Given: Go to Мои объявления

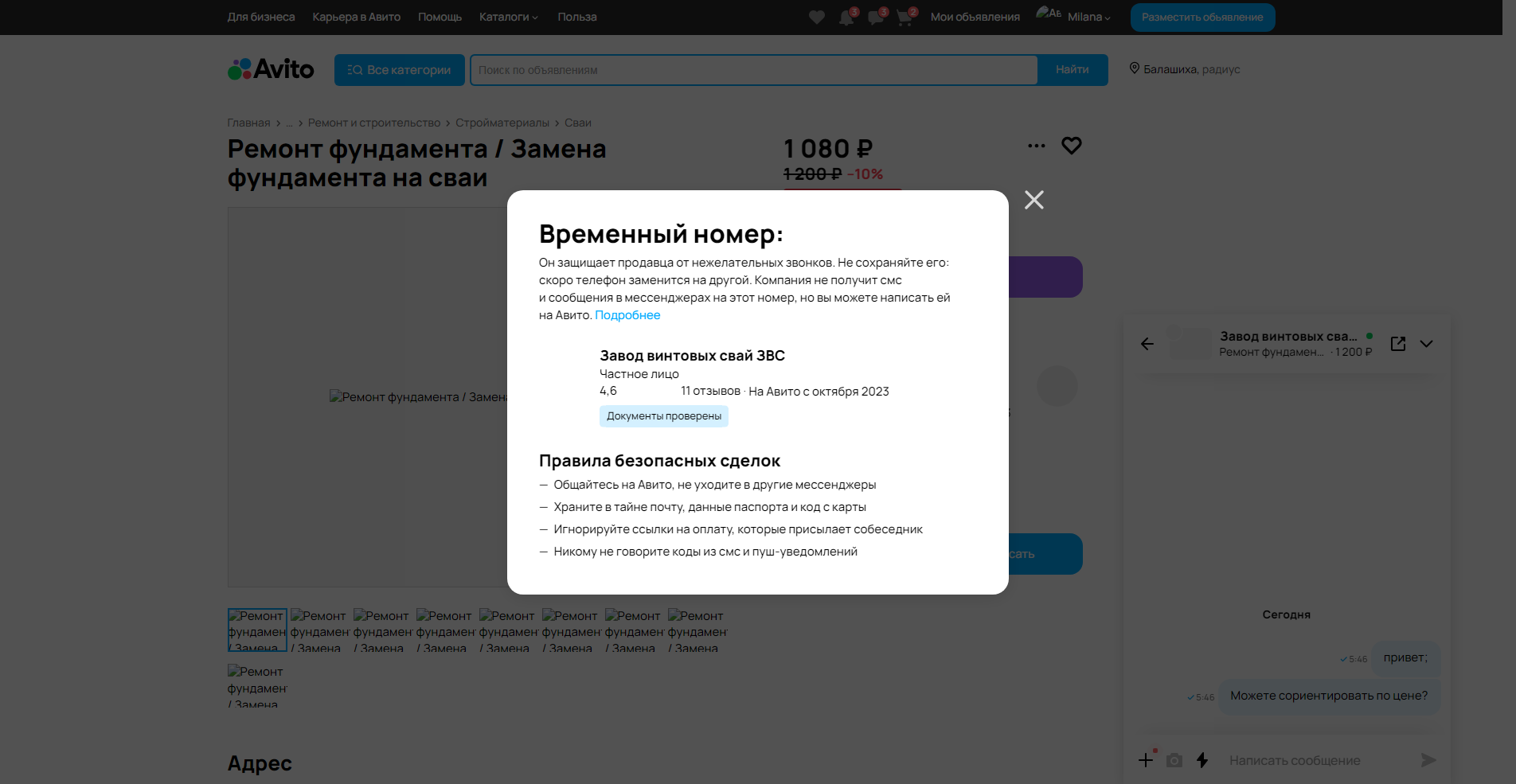Looking at the screenshot, I should (x=975, y=17).
